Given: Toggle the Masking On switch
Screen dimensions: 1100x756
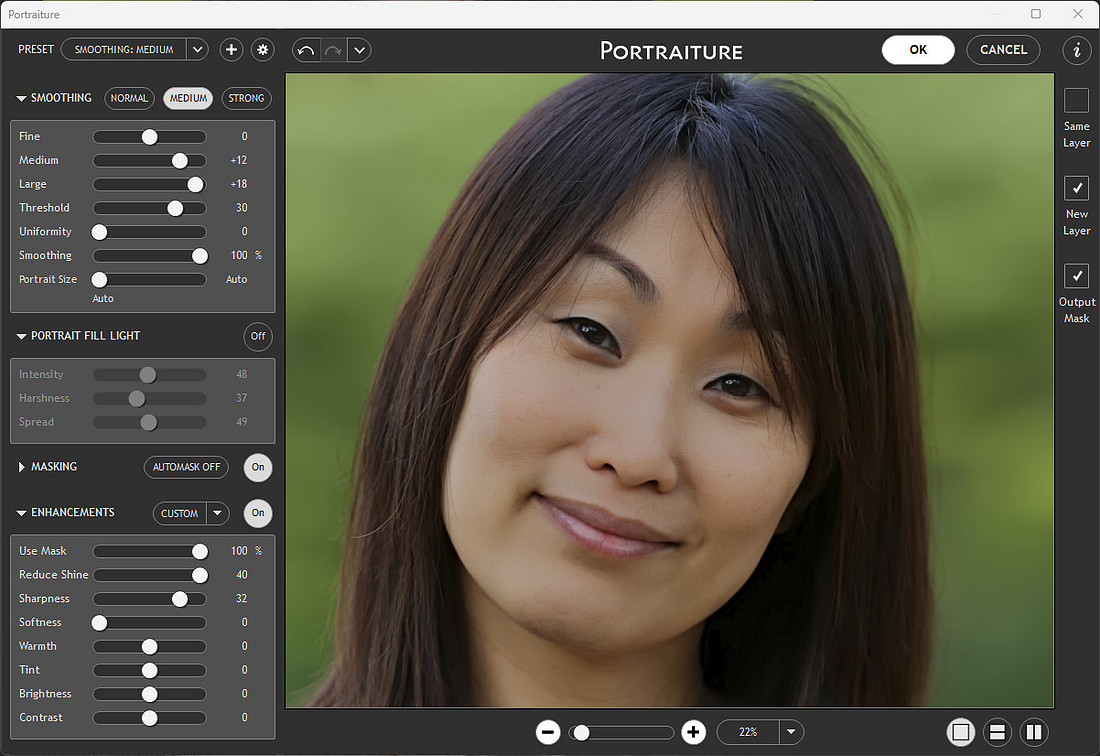Looking at the screenshot, I should tap(258, 467).
